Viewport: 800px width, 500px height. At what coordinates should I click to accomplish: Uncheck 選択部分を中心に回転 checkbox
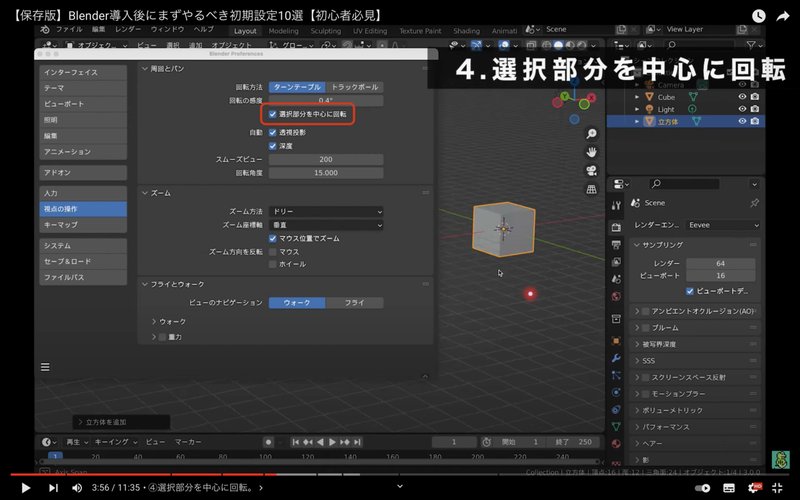[x=273, y=114]
